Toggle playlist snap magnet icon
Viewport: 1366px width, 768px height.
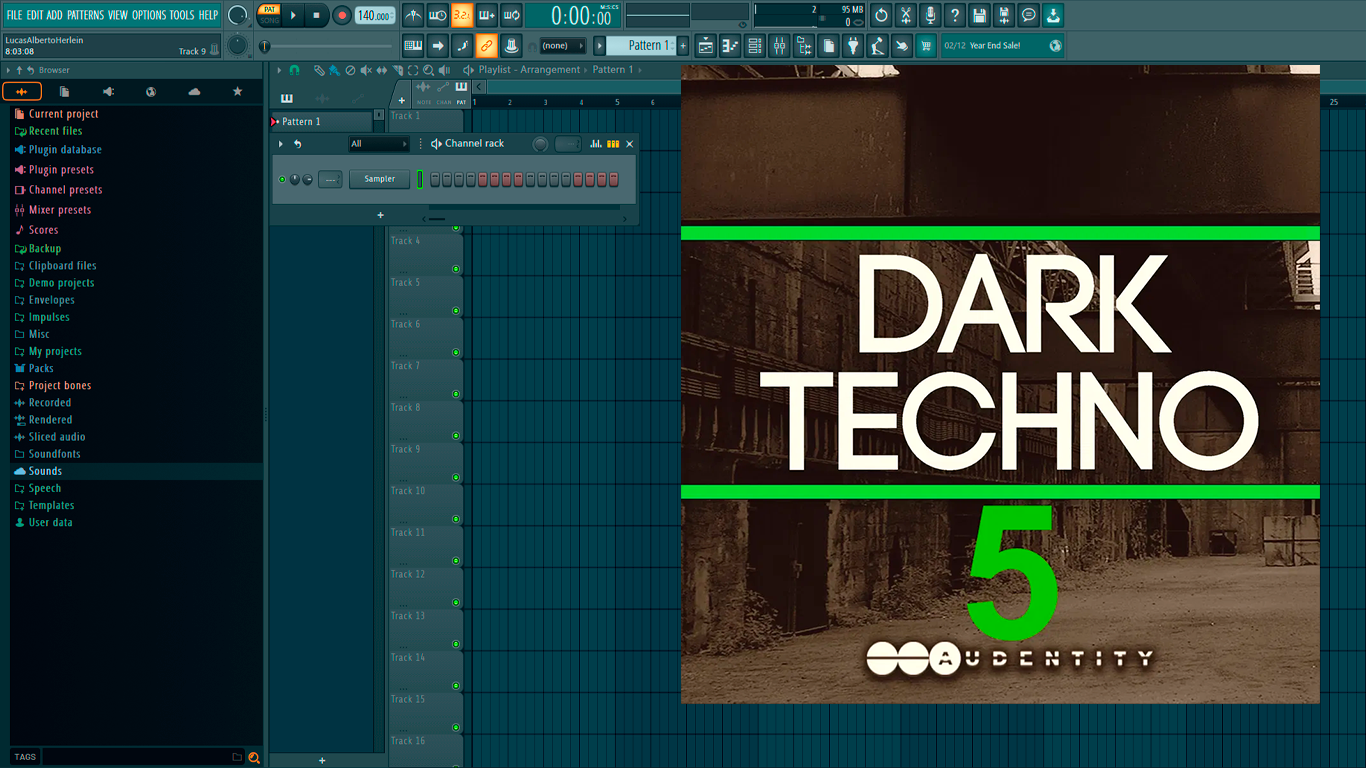pyautogui.click(x=294, y=70)
